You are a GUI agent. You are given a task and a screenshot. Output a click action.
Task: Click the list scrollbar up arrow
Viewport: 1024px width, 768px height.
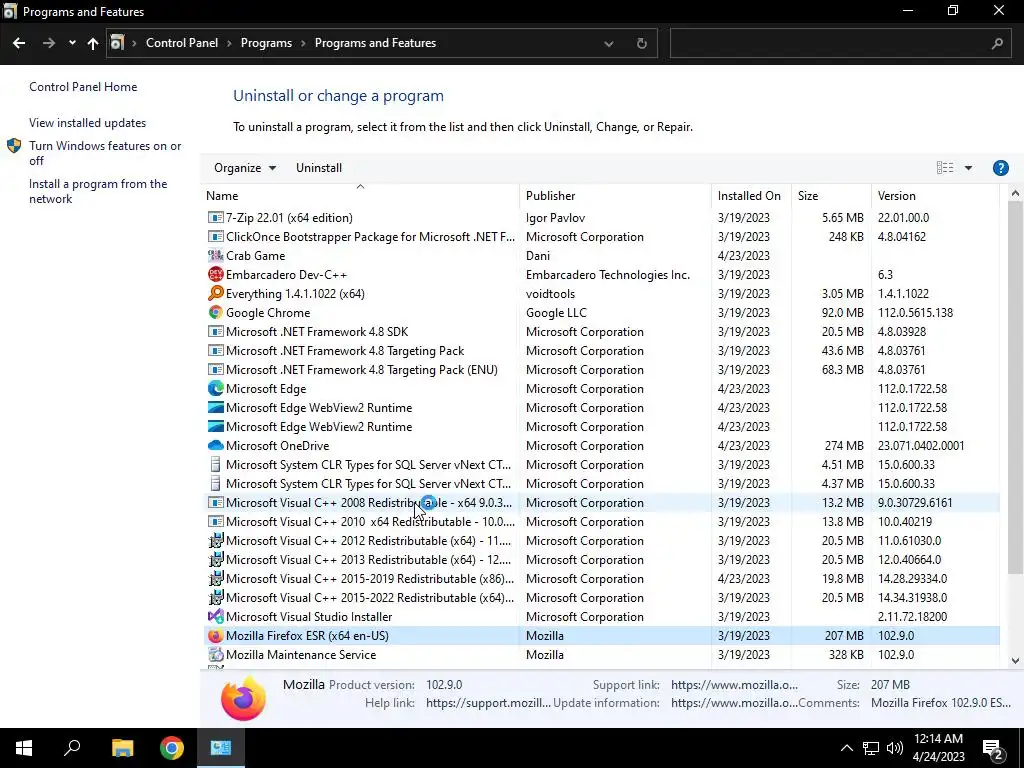tap(1015, 193)
